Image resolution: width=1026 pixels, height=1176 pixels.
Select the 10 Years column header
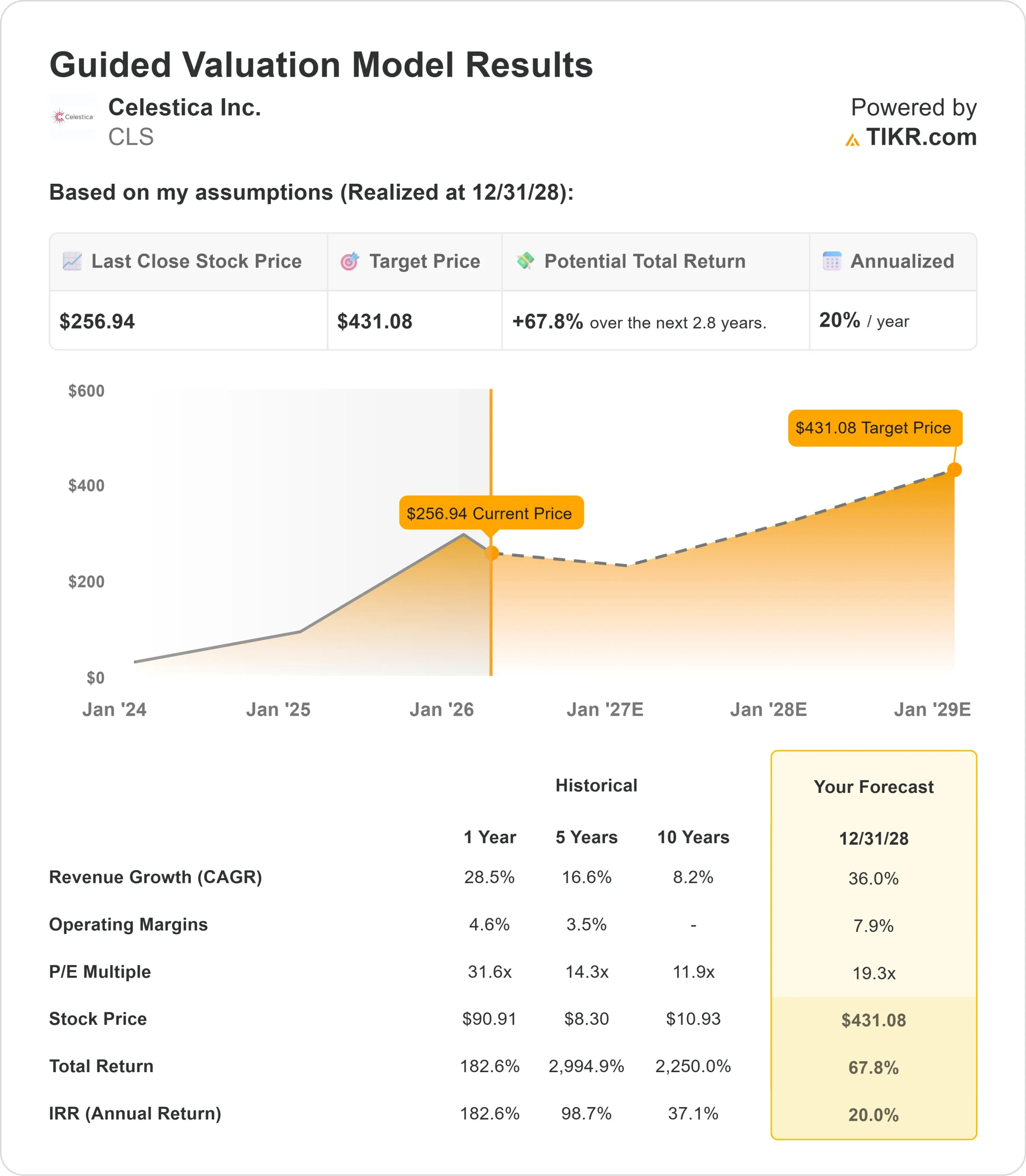693,837
